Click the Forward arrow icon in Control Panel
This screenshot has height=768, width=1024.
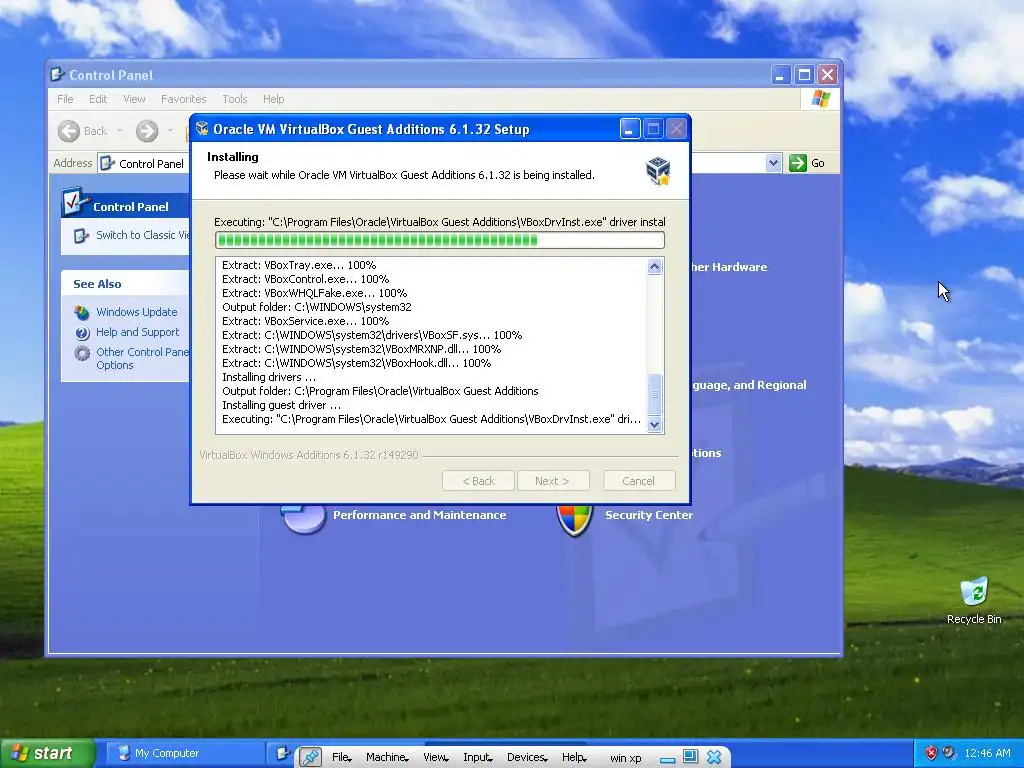click(x=147, y=131)
